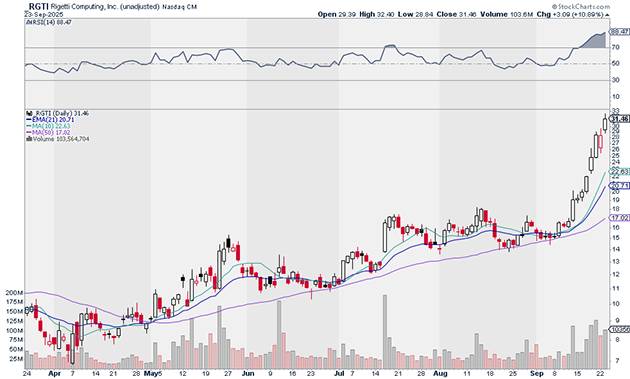Click the Apr label on the date axis
This screenshot has height=379, width=630.
[54, 374]
